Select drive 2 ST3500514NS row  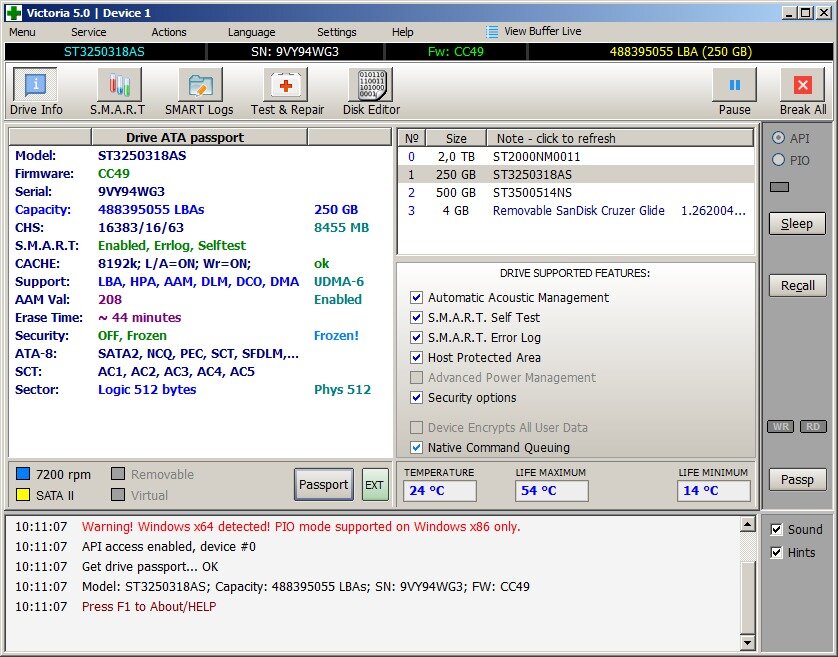pyautogui.click(x=576, y=192)
